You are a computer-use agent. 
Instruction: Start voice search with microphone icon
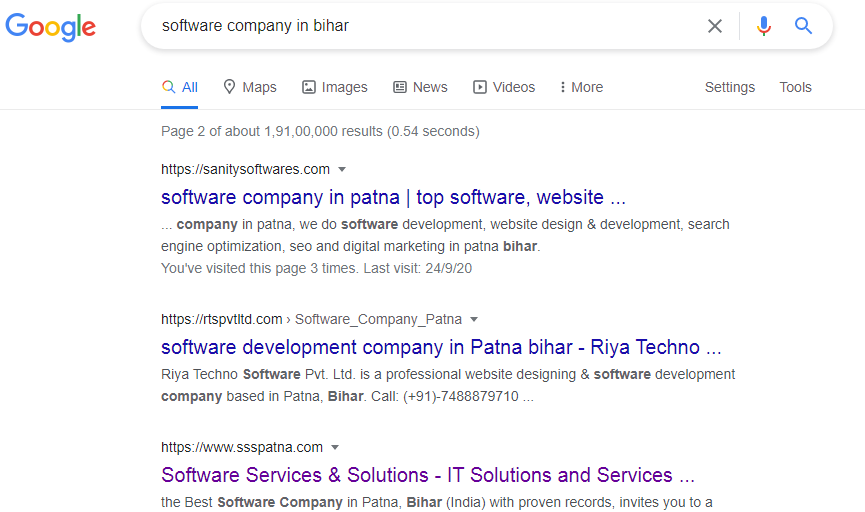pos(763,26)
